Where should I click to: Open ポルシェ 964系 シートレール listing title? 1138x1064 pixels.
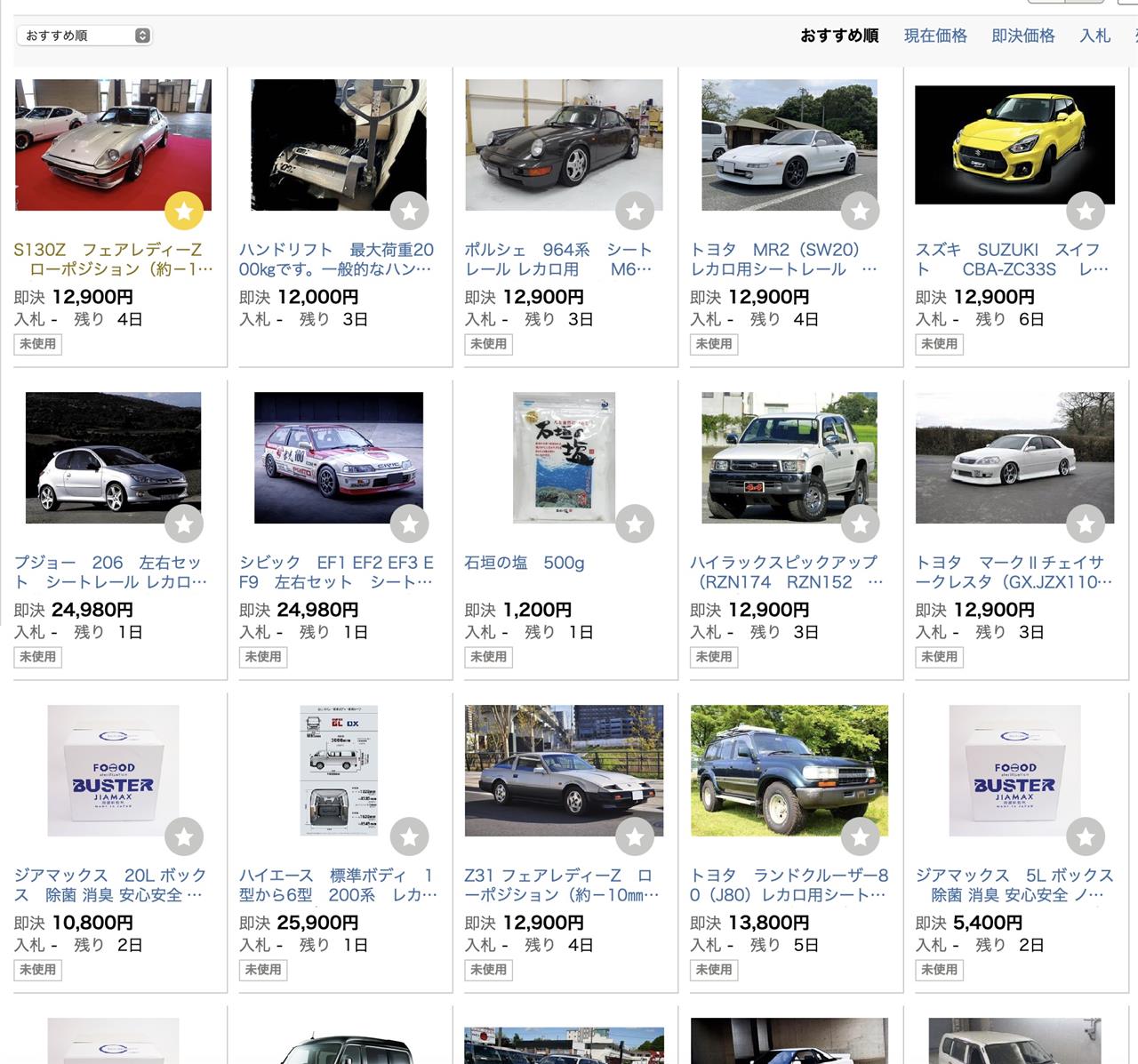[x=558, y=260]
